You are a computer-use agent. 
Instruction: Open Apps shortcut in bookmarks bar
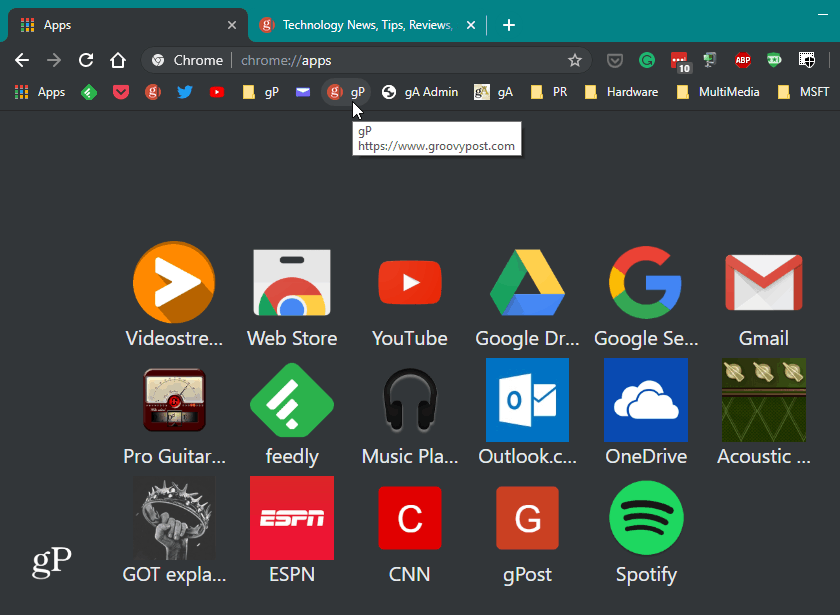40,92
